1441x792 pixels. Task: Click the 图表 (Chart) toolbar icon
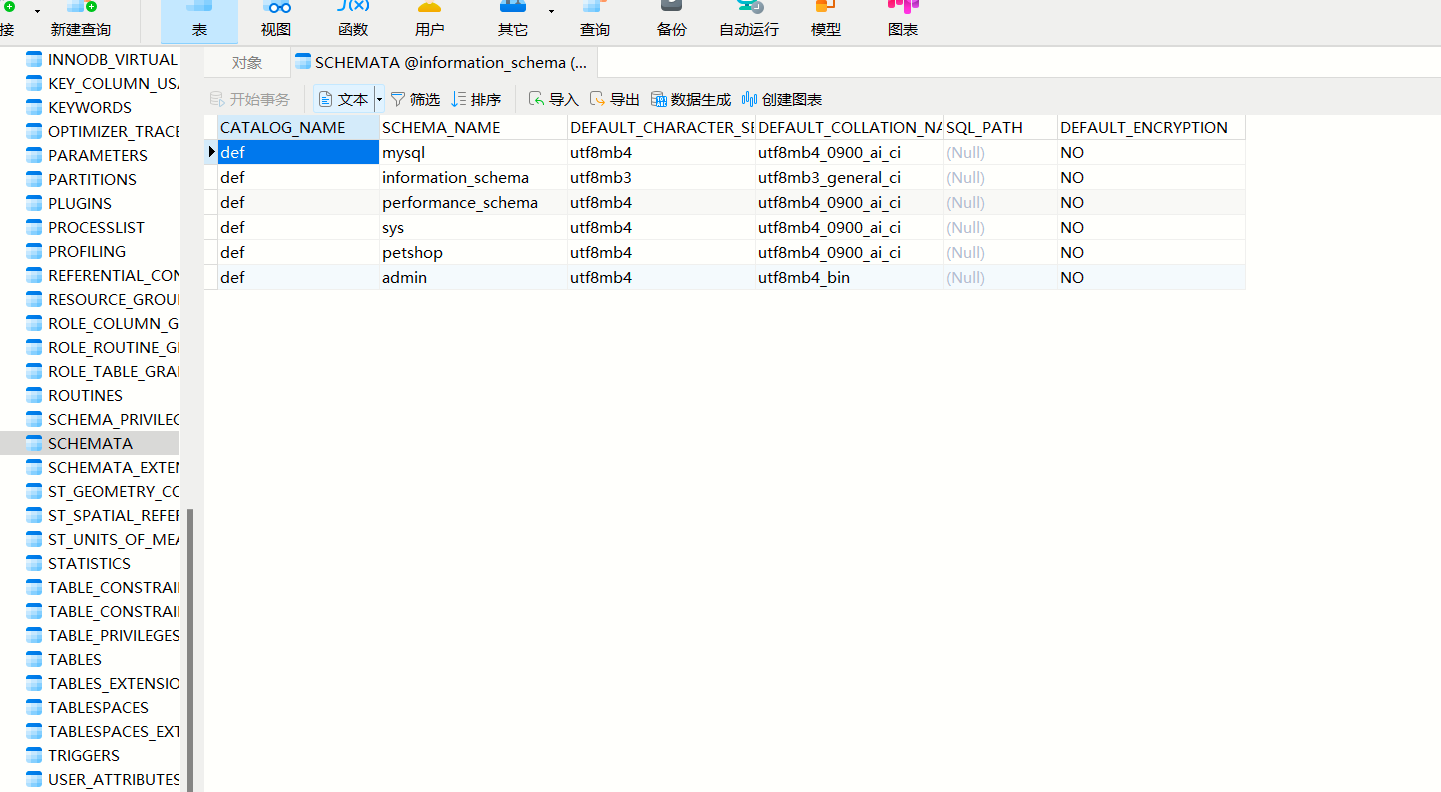coord(903,19)
